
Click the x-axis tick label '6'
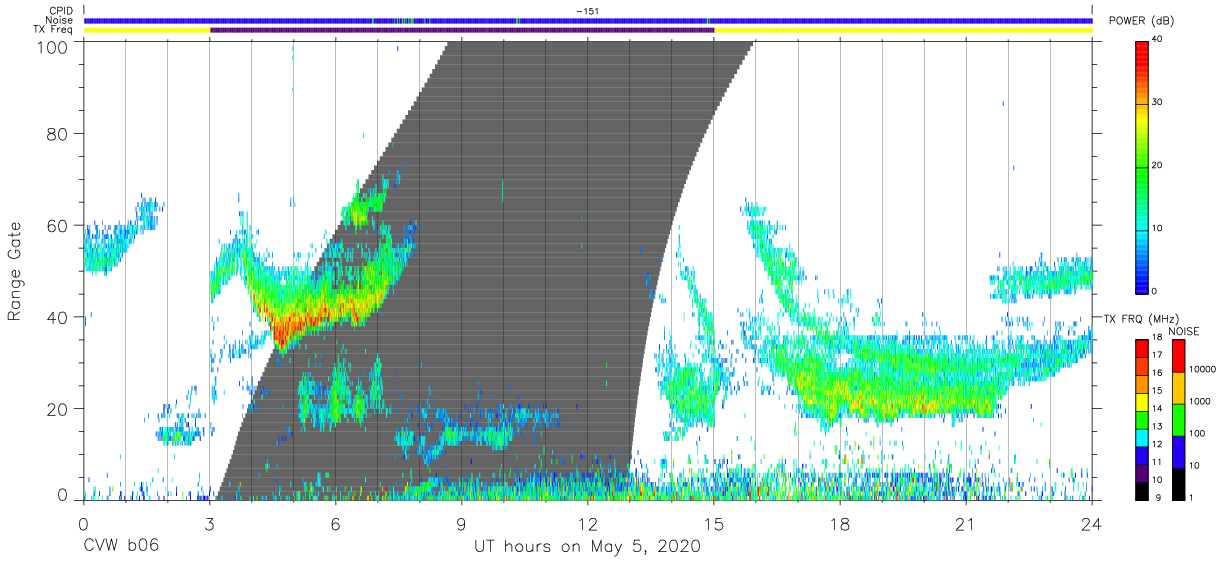coord(336,524)
